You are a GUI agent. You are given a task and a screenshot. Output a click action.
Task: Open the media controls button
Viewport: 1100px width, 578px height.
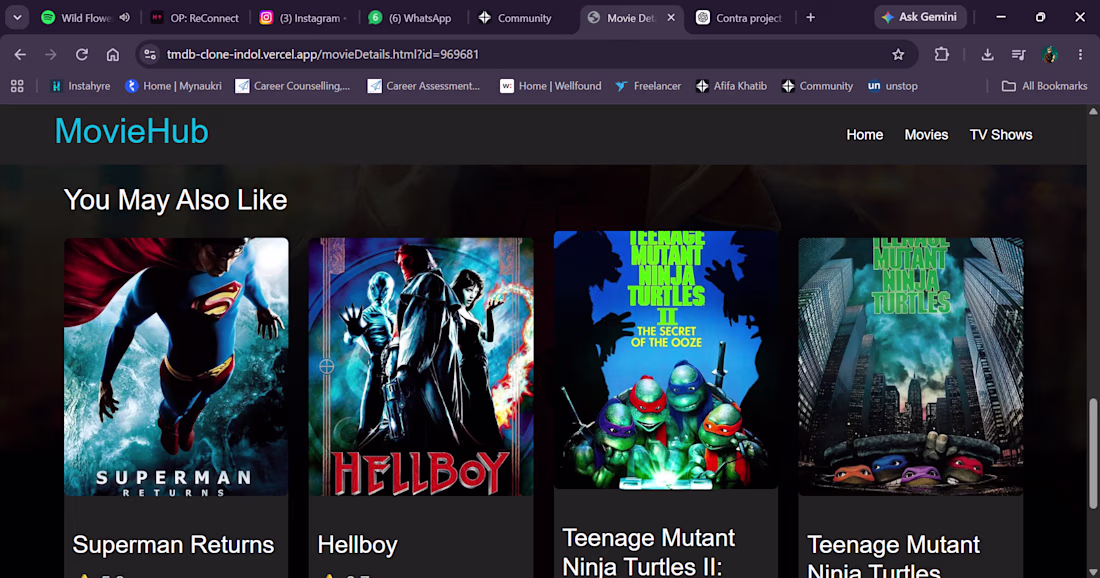(1019, 54)
